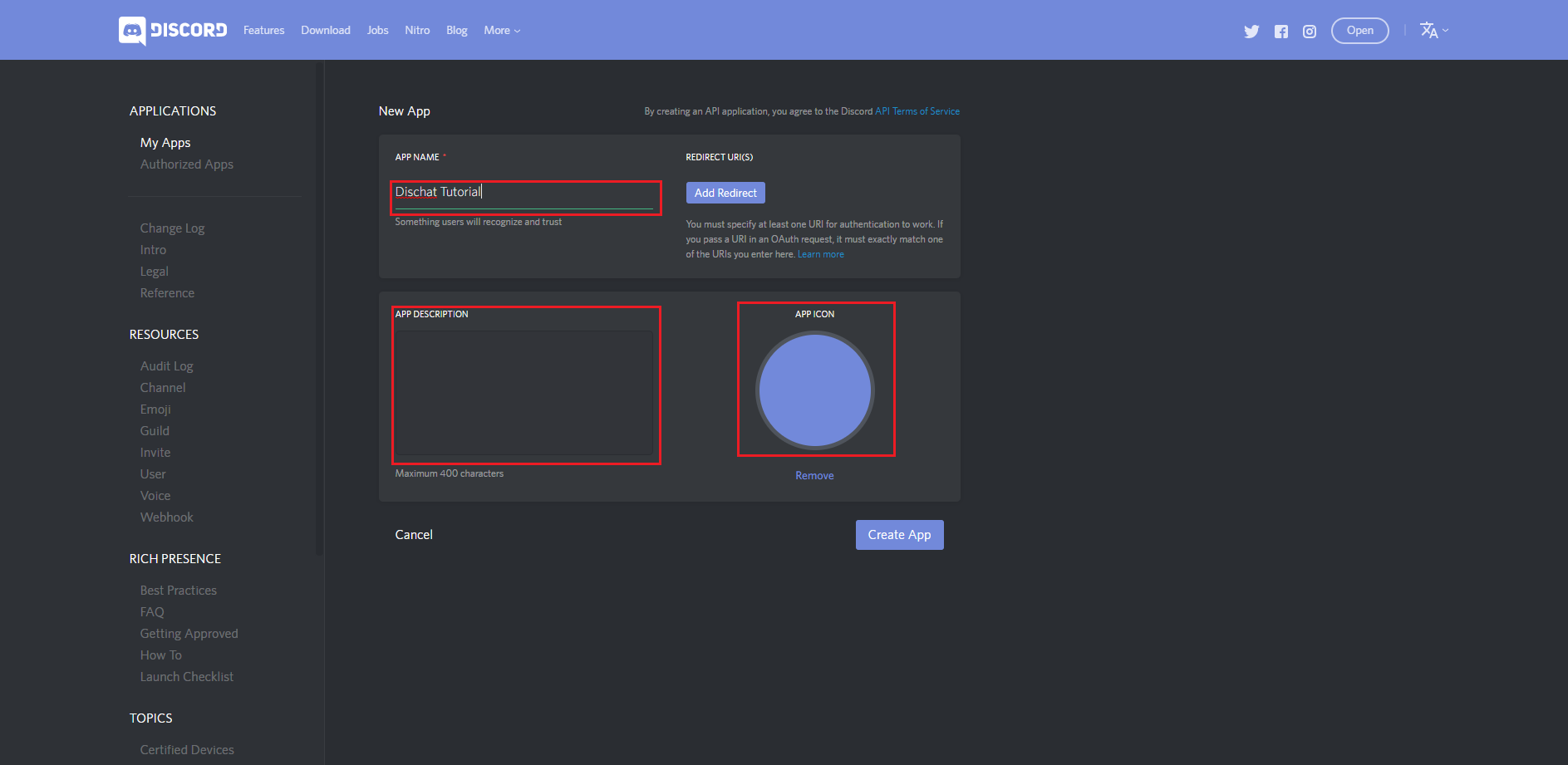Screen dimensions: 1568x765
Task: Click the Discord logo in header
Action: click(x=173, y=31)
